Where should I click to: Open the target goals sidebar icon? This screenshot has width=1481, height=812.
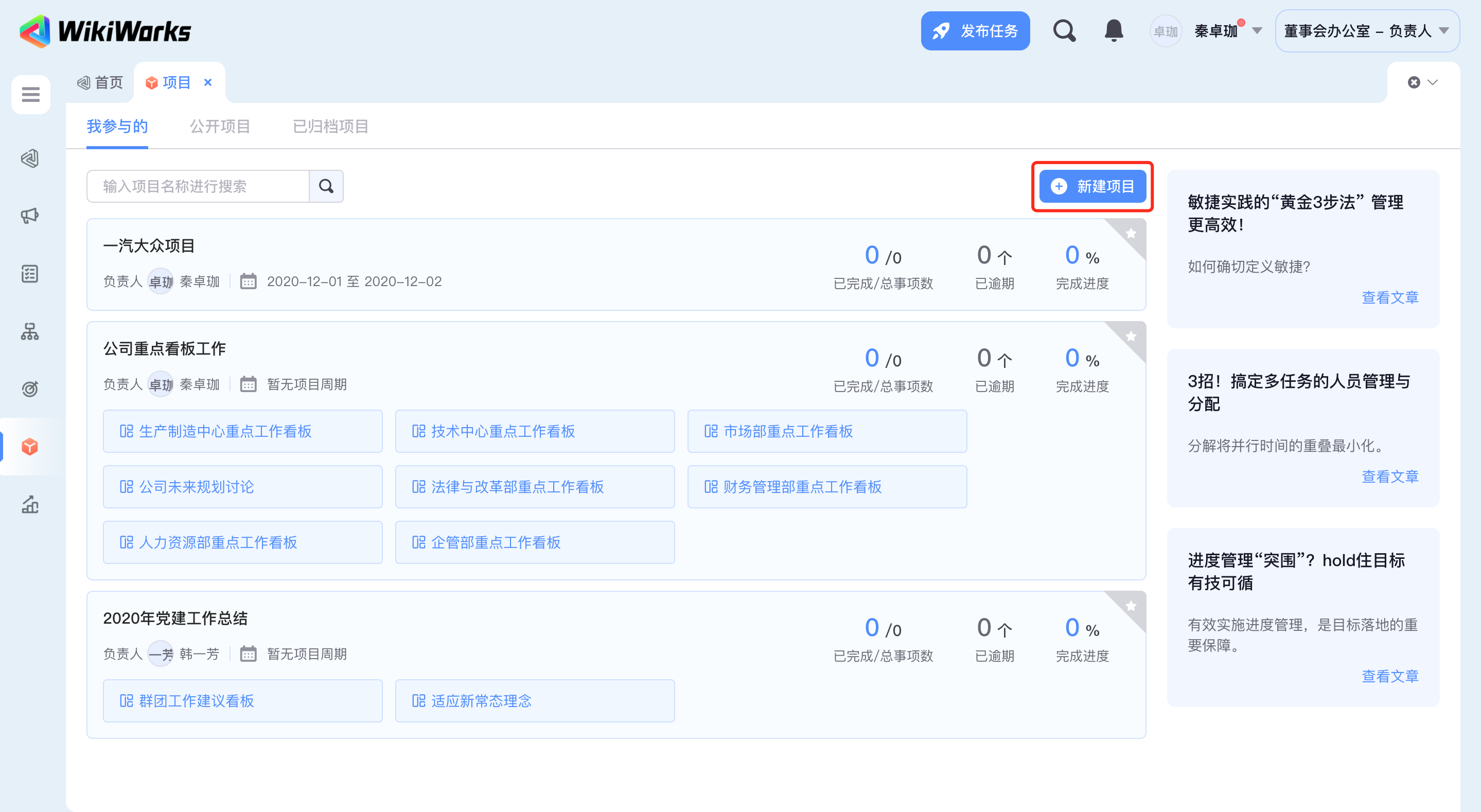(x=30, y=389)
